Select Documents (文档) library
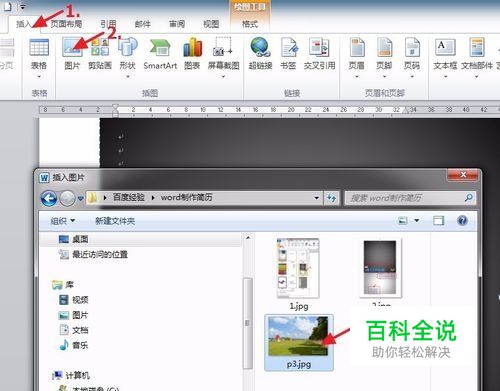The image size is (500, 391). [x=73, y=330]
